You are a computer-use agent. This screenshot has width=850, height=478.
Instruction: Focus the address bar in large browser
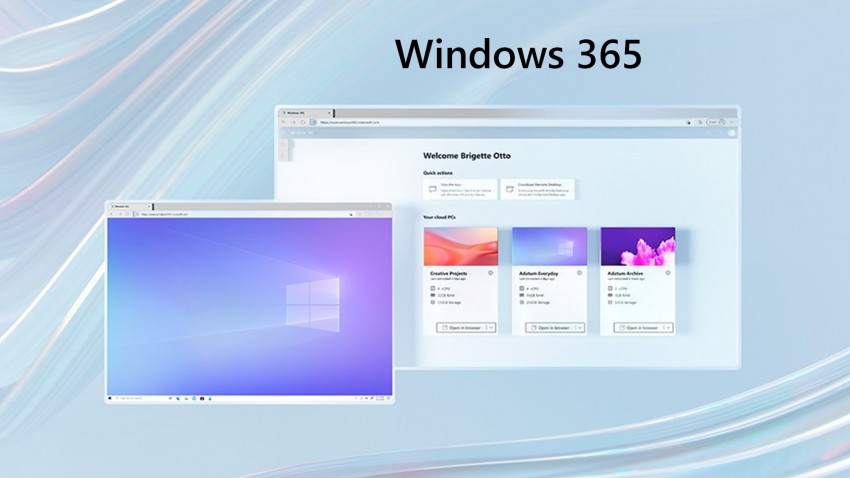point(499,122)
